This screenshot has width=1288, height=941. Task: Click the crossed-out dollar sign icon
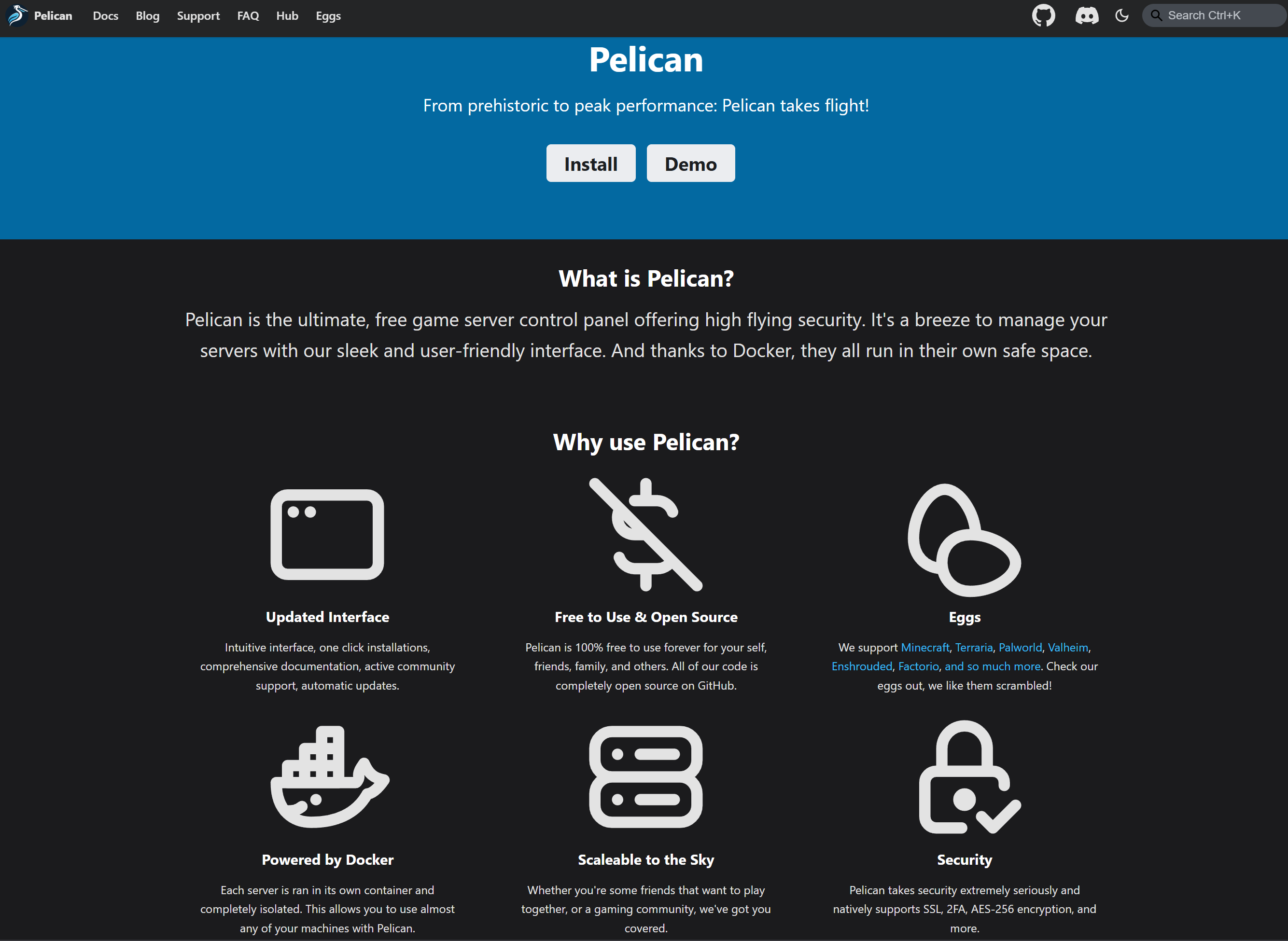[x=646, y=534]
